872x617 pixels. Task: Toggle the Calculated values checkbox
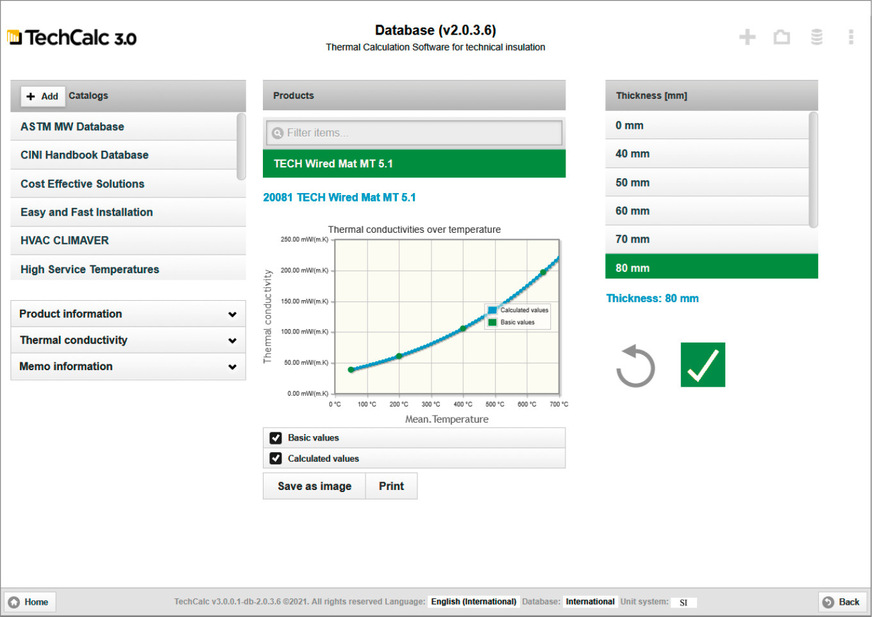[275, 458]
